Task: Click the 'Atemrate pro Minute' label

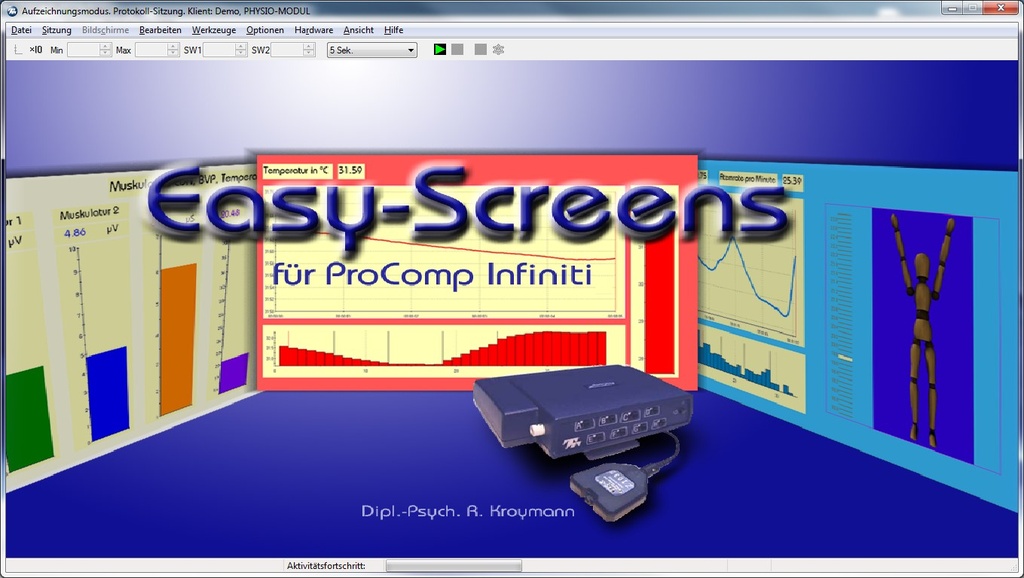Action: [x=747, y=178]
